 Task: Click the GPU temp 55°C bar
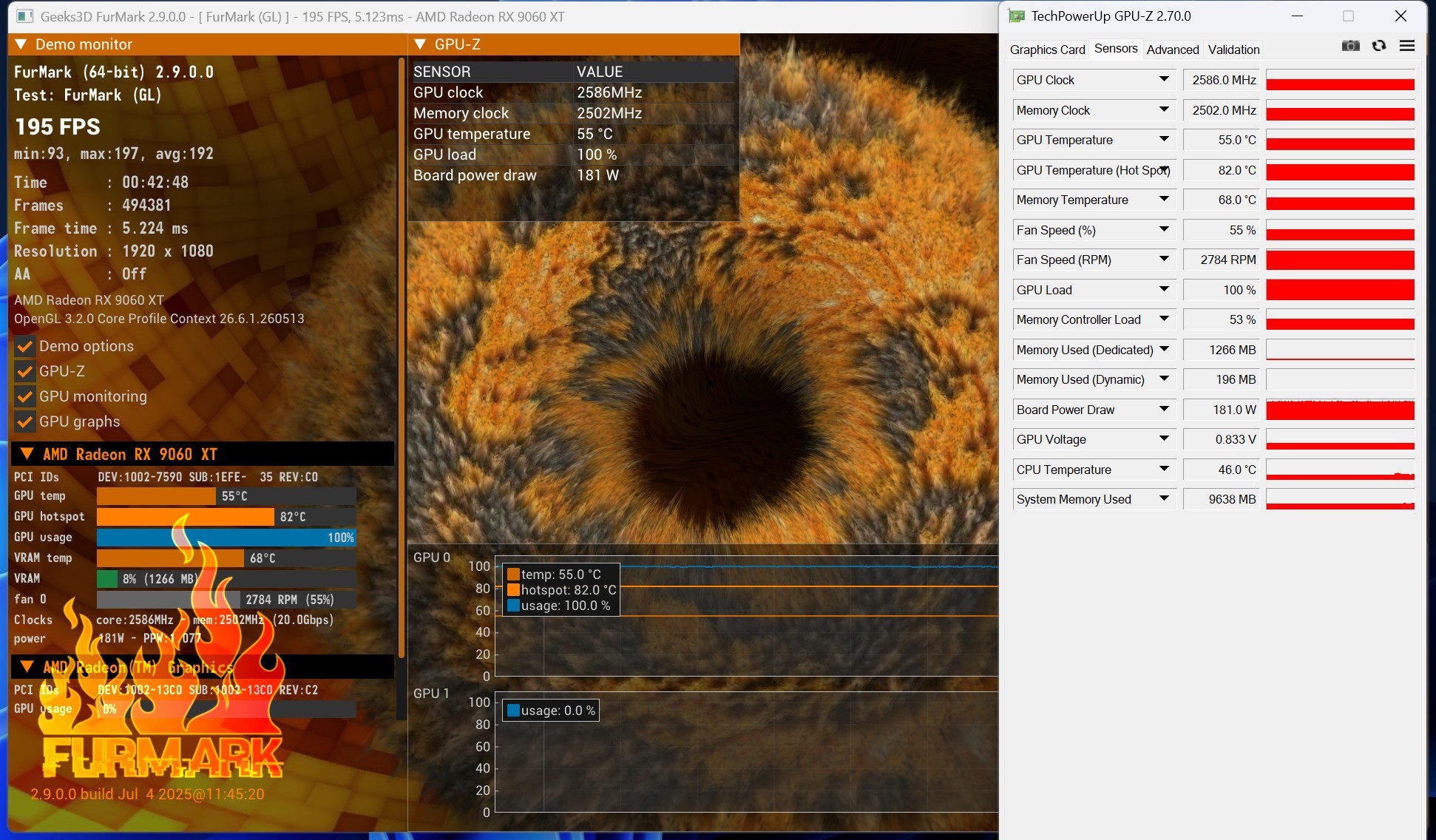(x=226, y=496)
